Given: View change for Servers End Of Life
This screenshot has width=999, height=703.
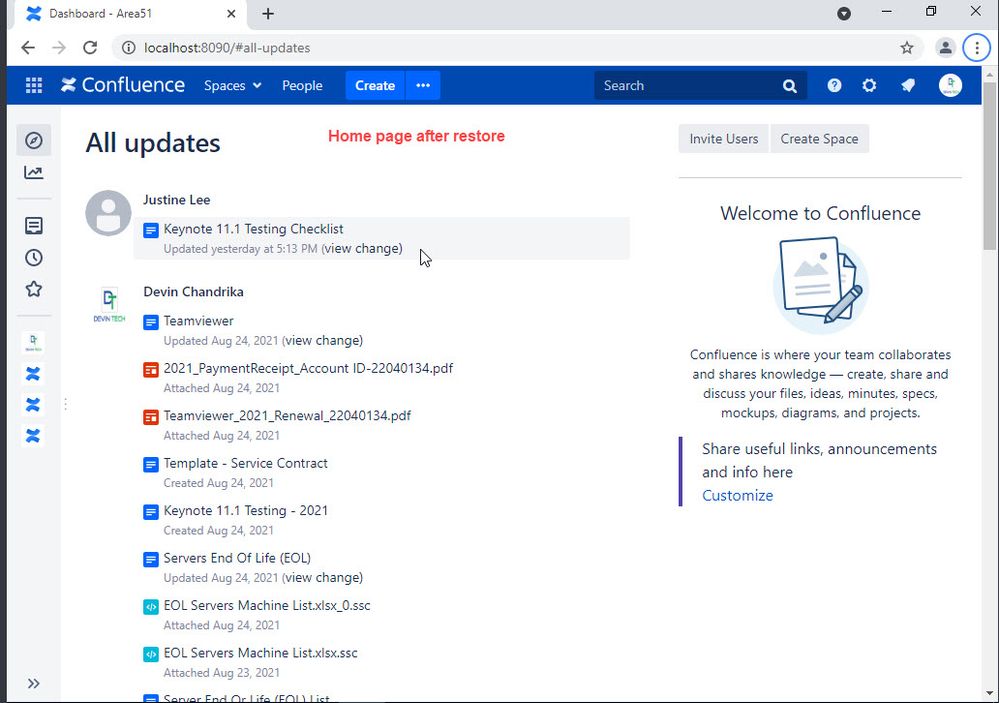Looking at the screenshot, I should [x=322, y=577].
